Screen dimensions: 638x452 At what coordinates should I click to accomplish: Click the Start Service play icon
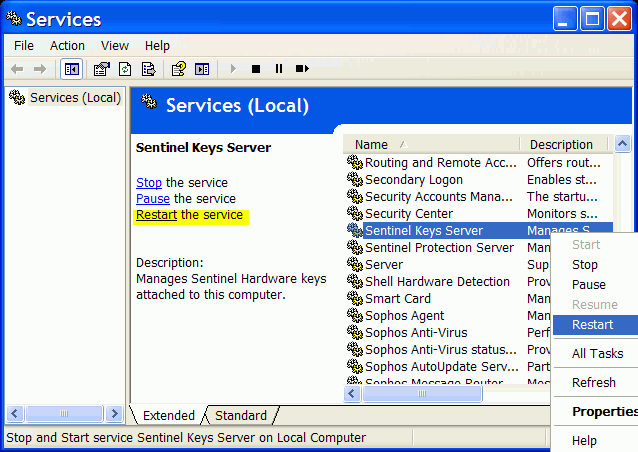[x=233, y=69]
